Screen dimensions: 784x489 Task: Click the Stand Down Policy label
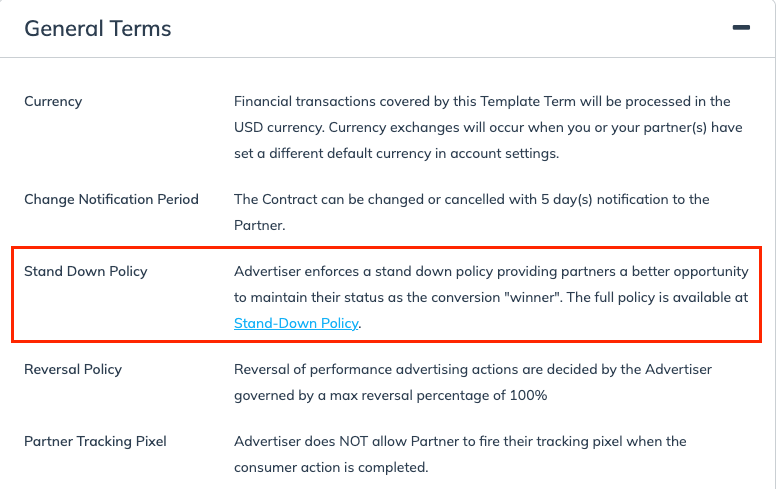click(x=85, y=272)
